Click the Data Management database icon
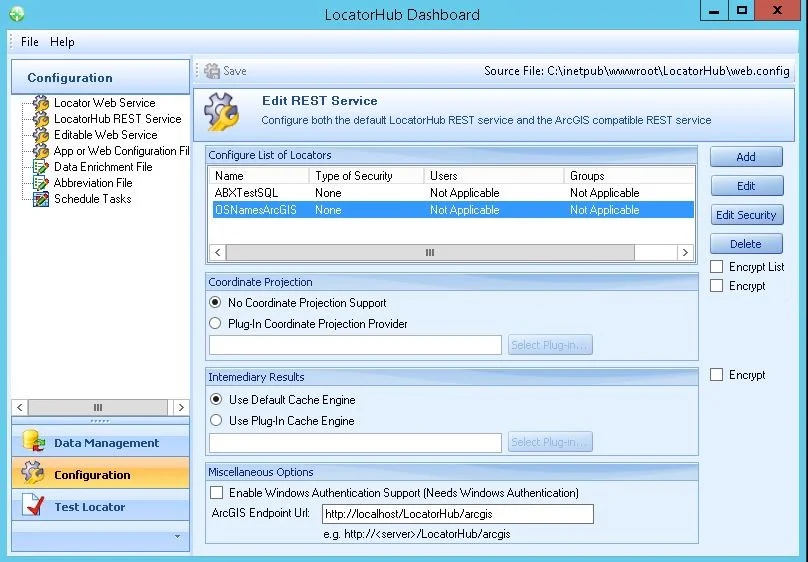This screenshot has height=562, width=808. (34, 442)
